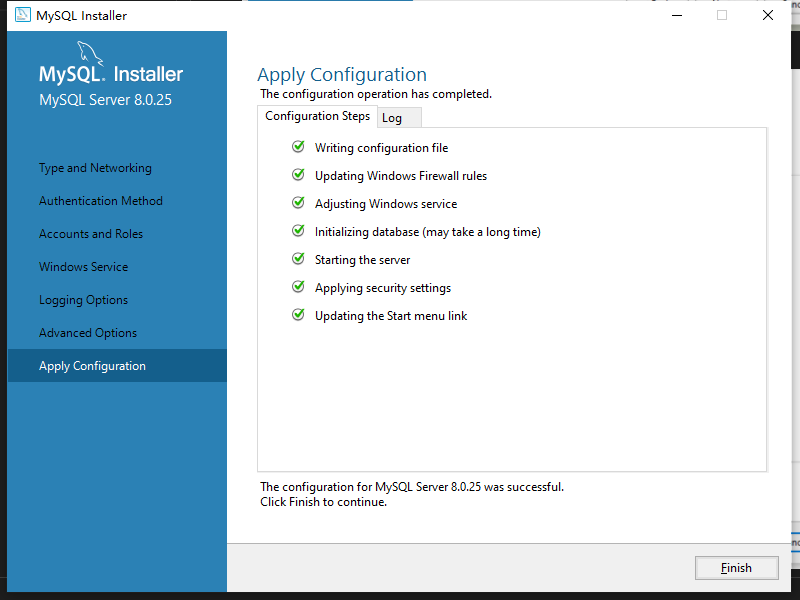Viewport: 800px width, 600px height.
Task: Select Windows Service sidebar step
Action: point(83,267)
